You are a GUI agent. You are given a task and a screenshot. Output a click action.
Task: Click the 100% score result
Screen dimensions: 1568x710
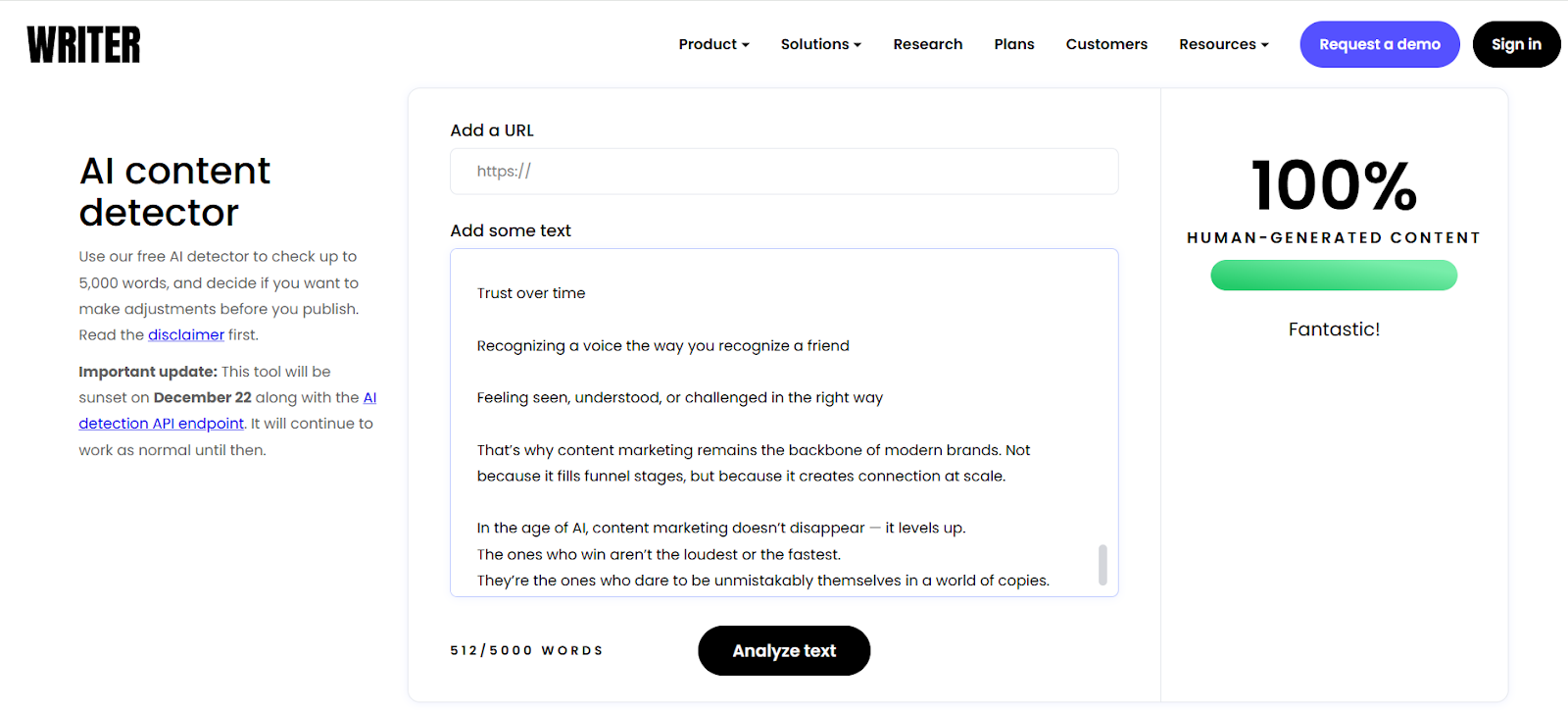point(1334,185)
